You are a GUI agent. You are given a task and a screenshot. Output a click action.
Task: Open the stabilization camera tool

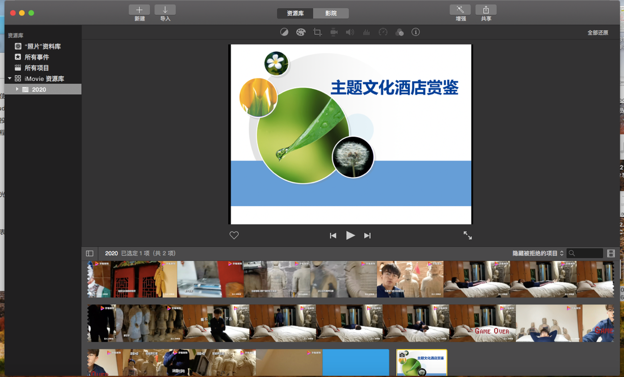pos(334,32)
